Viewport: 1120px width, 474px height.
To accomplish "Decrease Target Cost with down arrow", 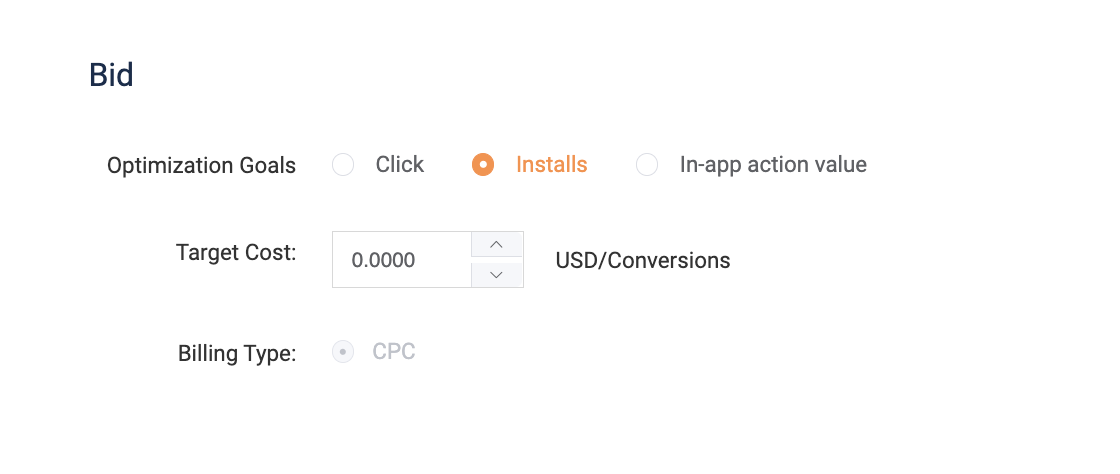I will click(497, 274).
